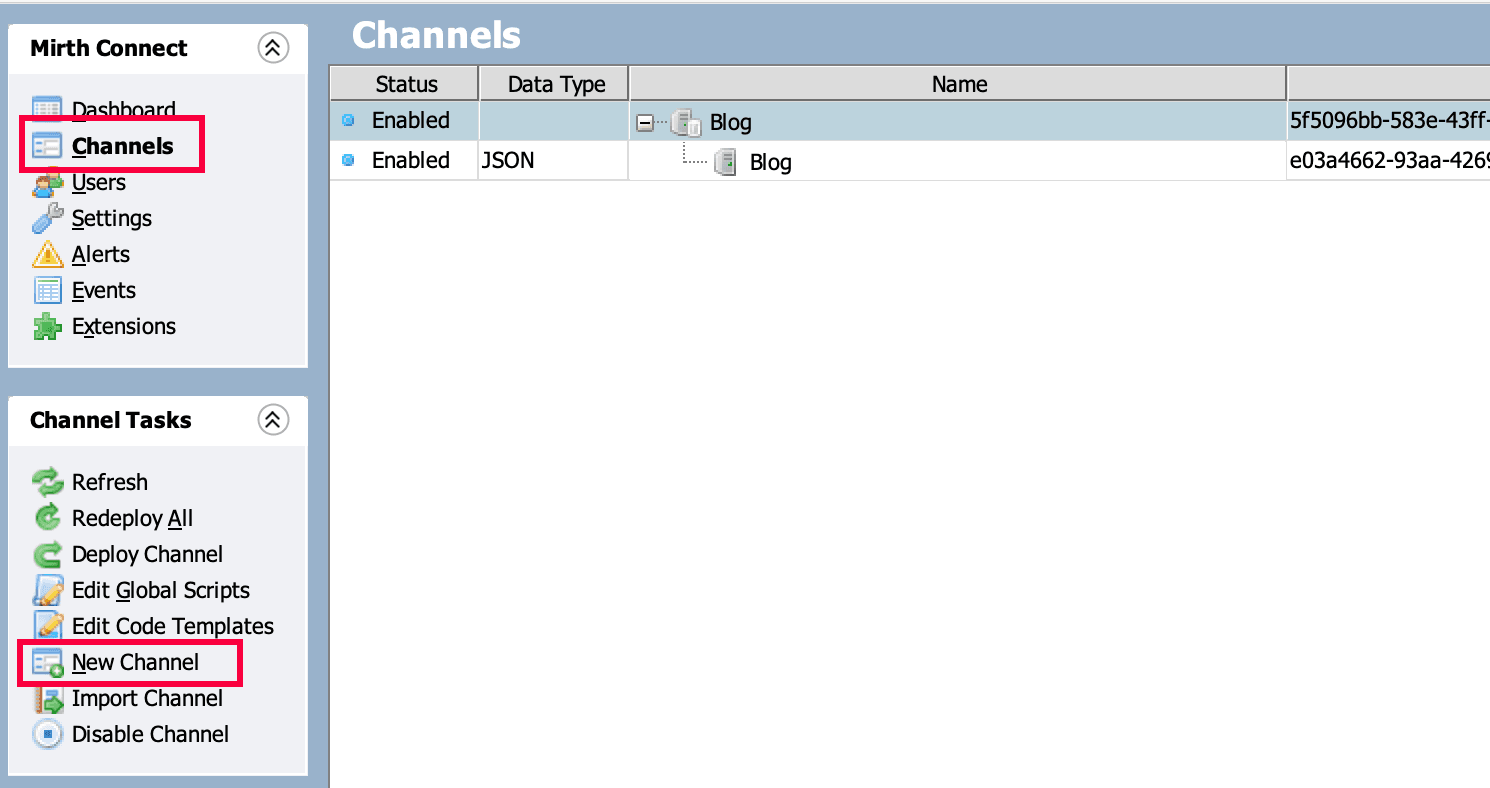Screen dimensions: 1490x788
Task: Click the Refresh arrows icon
Action: tap(47, 482)
